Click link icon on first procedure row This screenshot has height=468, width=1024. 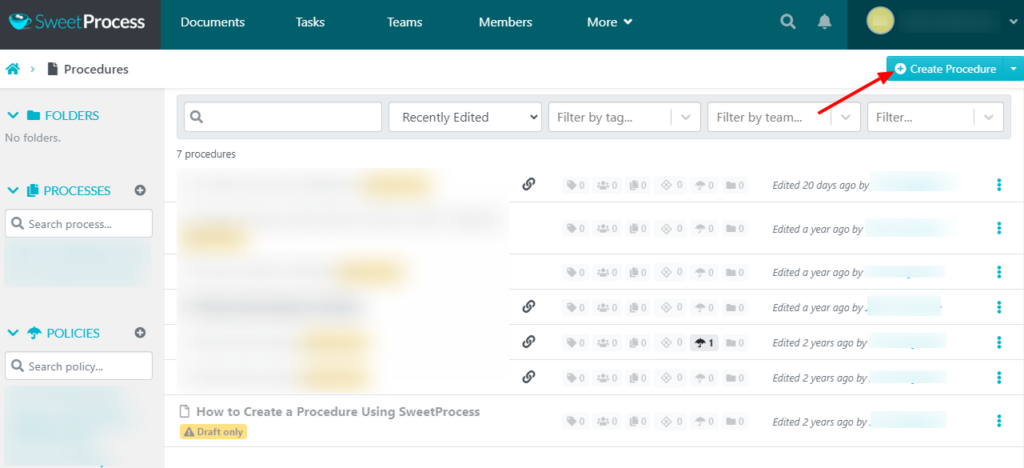529,184
